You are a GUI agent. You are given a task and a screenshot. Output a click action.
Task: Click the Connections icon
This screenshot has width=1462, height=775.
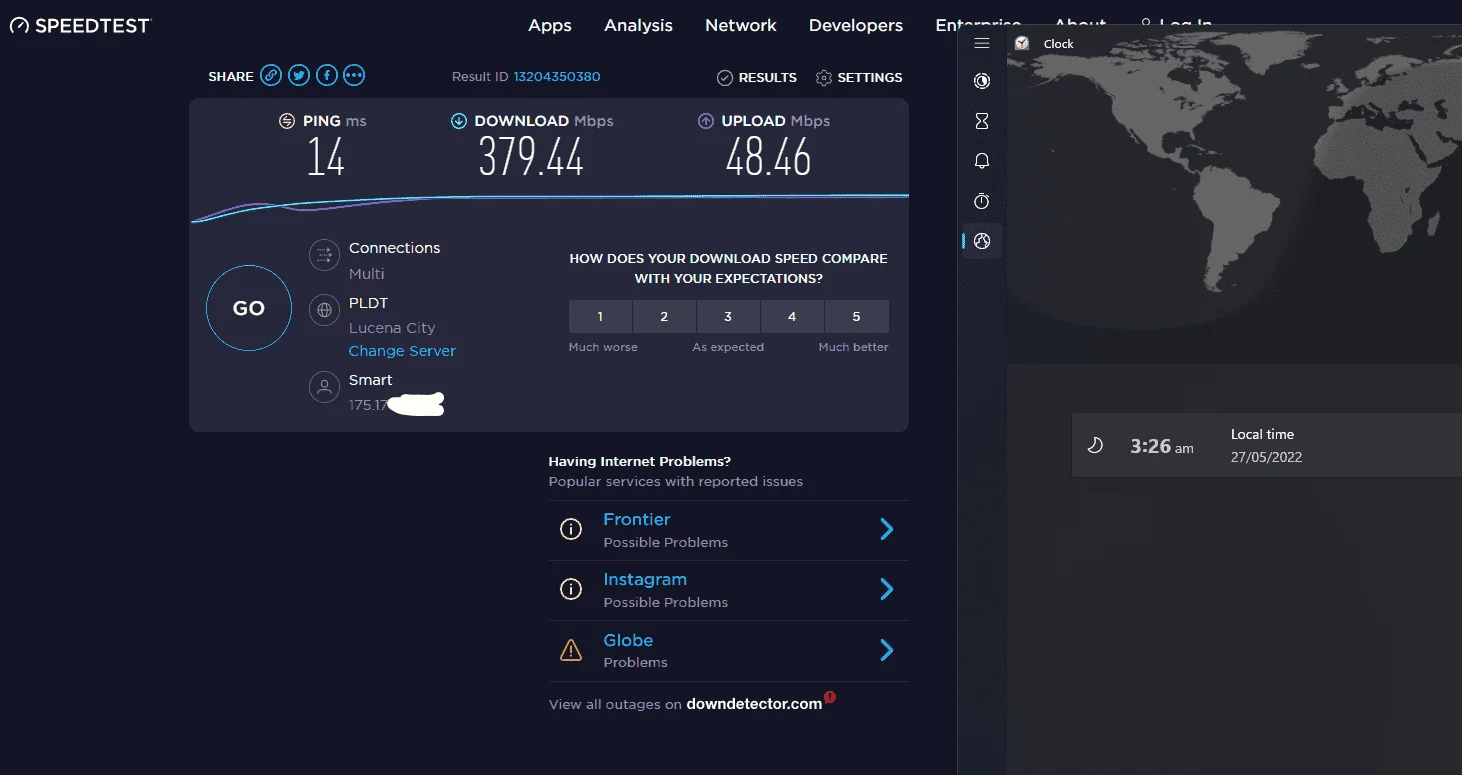[324, 256]
